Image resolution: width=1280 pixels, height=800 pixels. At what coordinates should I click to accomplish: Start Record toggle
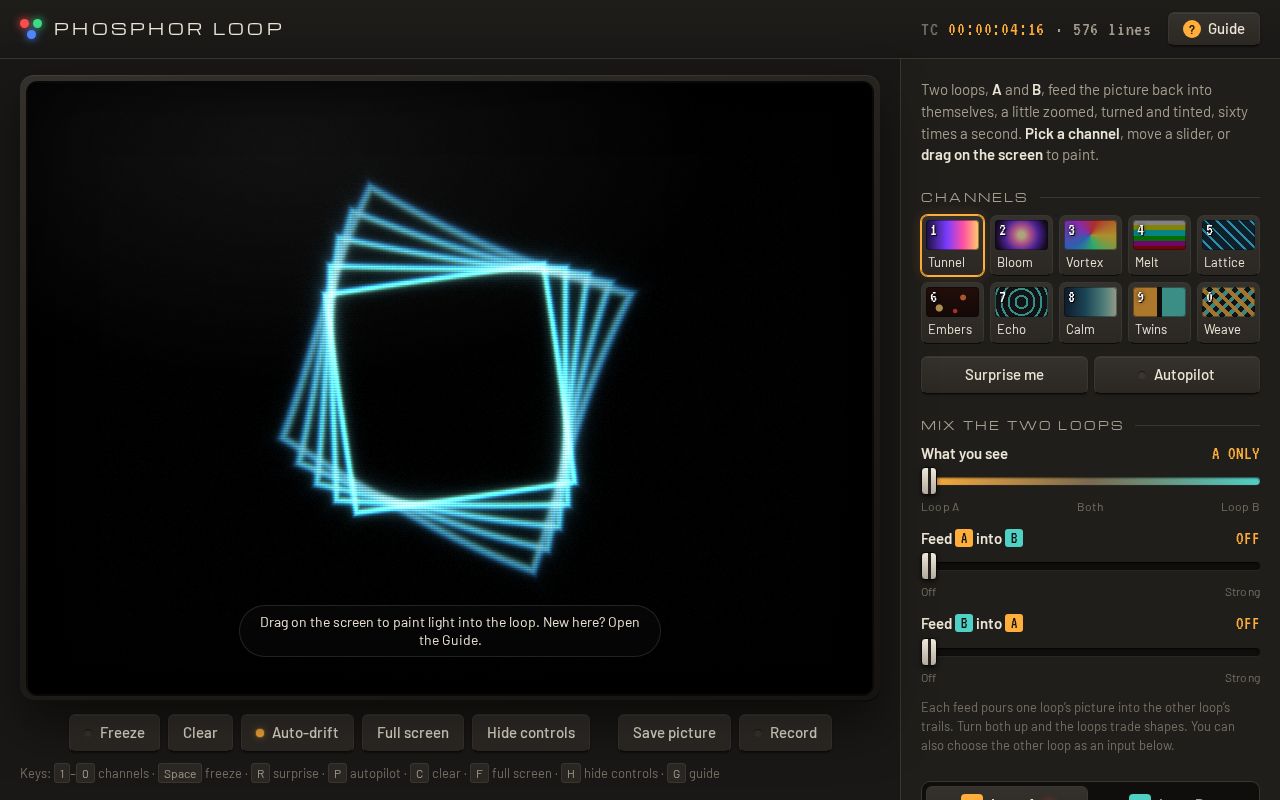(x=785, y=733)
